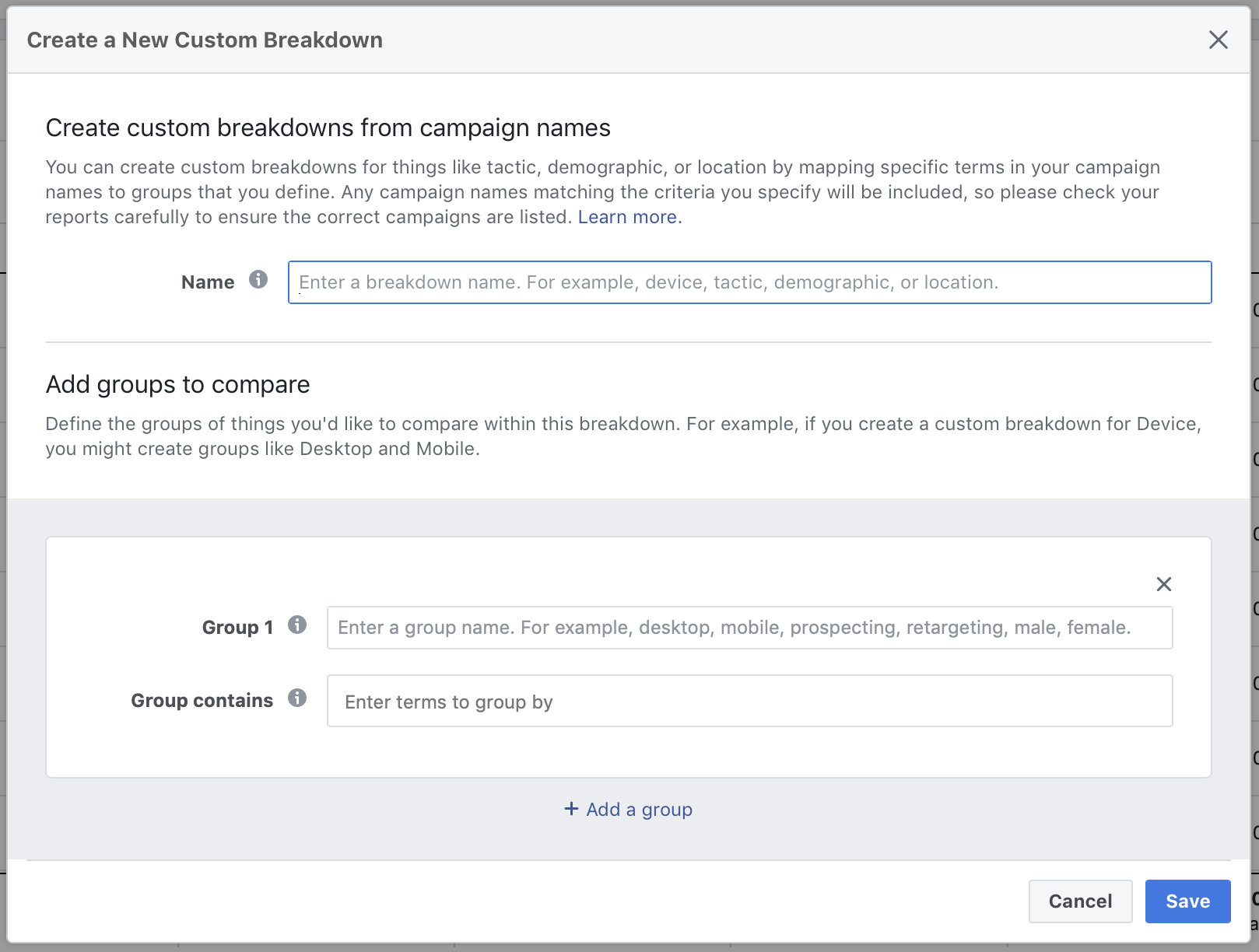
Task: Click the info icon beside Group 1
Action: click(297, 625)
